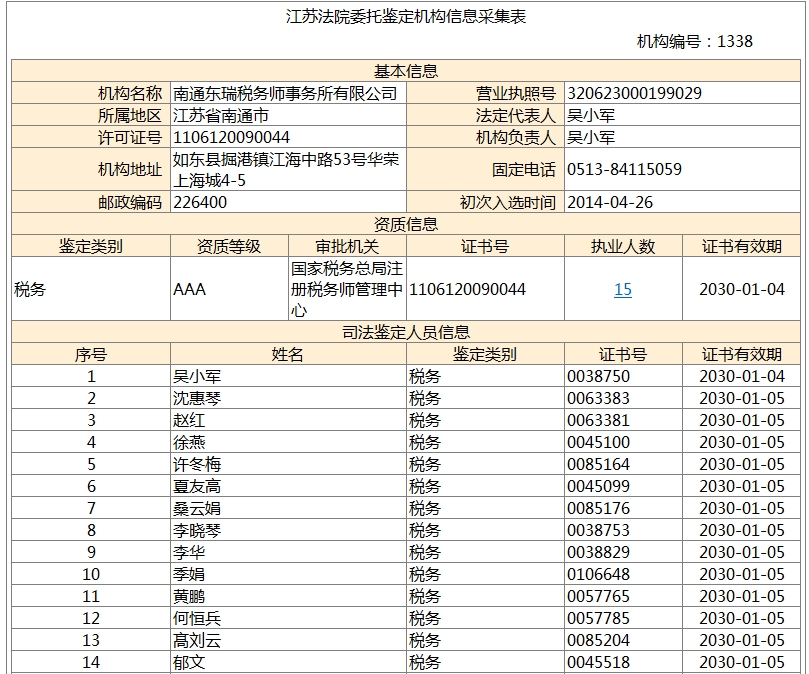This screenshot has width=809, height=674.
Task: Click the 司法鉴定人员信息 section header
Action: click(x=406, y=332)
